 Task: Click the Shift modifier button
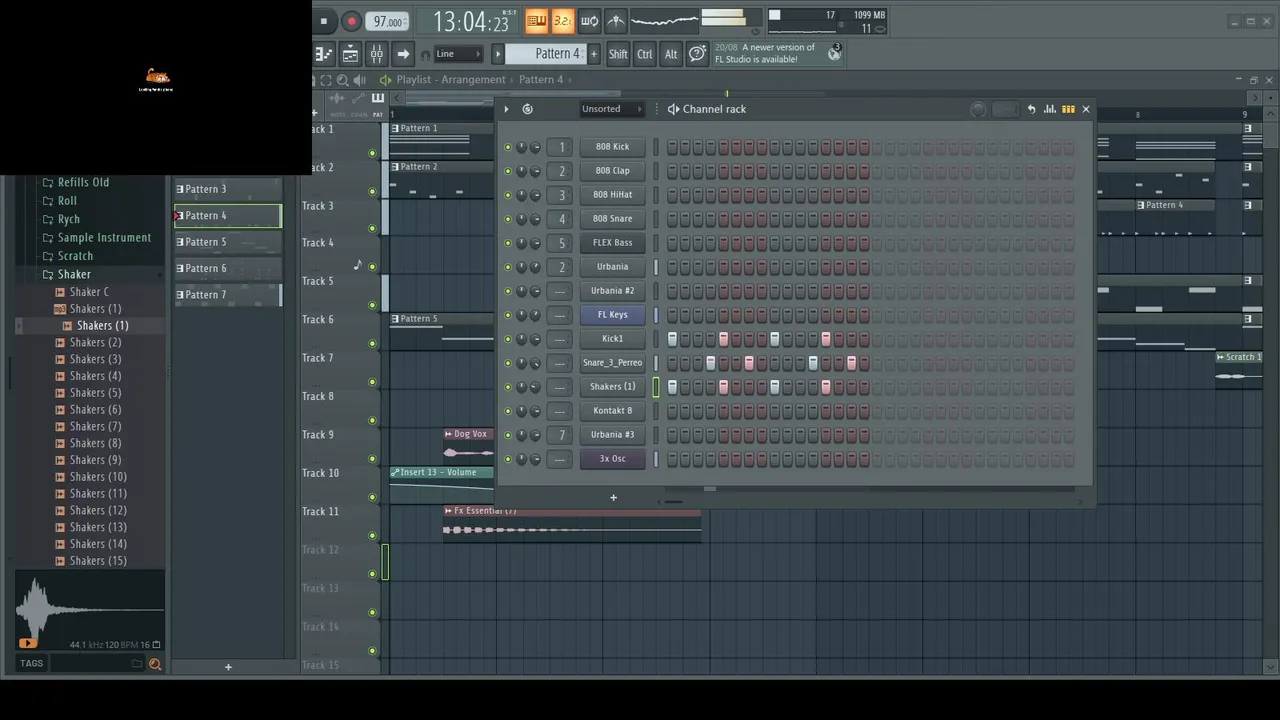618,54
